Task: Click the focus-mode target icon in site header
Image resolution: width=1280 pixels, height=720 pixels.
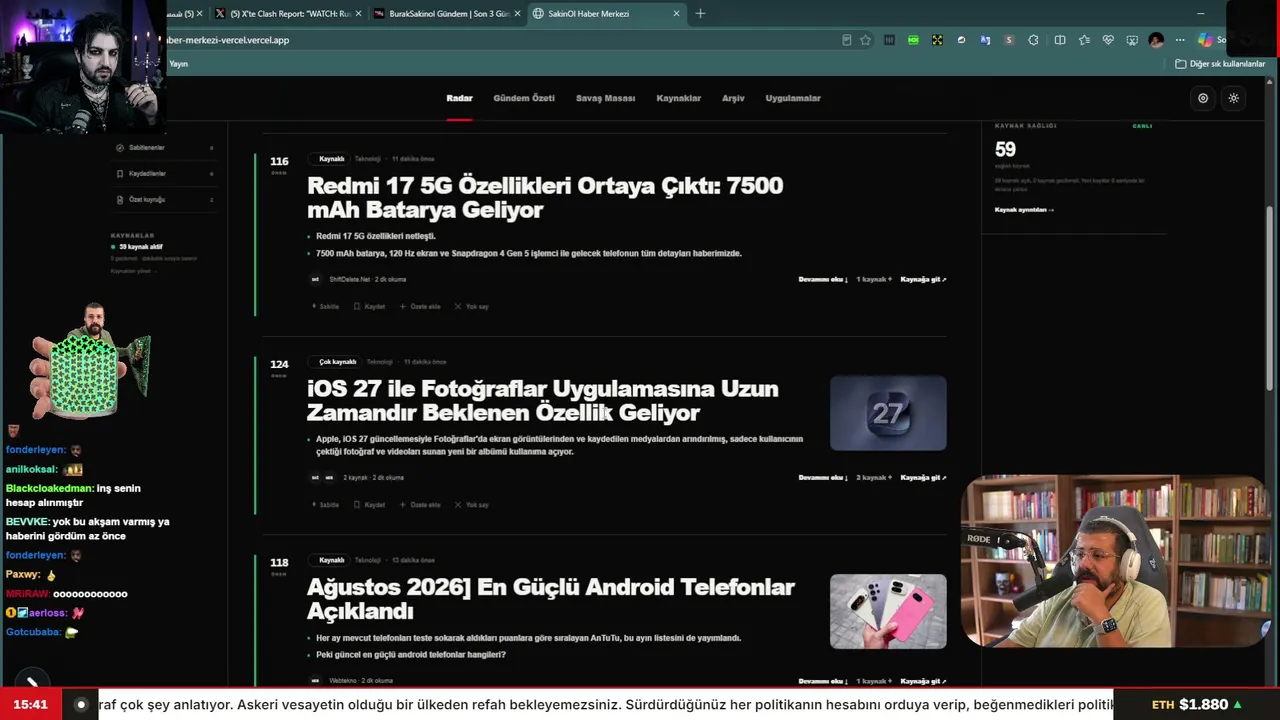Action: pyautogui.click(x=1203, y=98)
